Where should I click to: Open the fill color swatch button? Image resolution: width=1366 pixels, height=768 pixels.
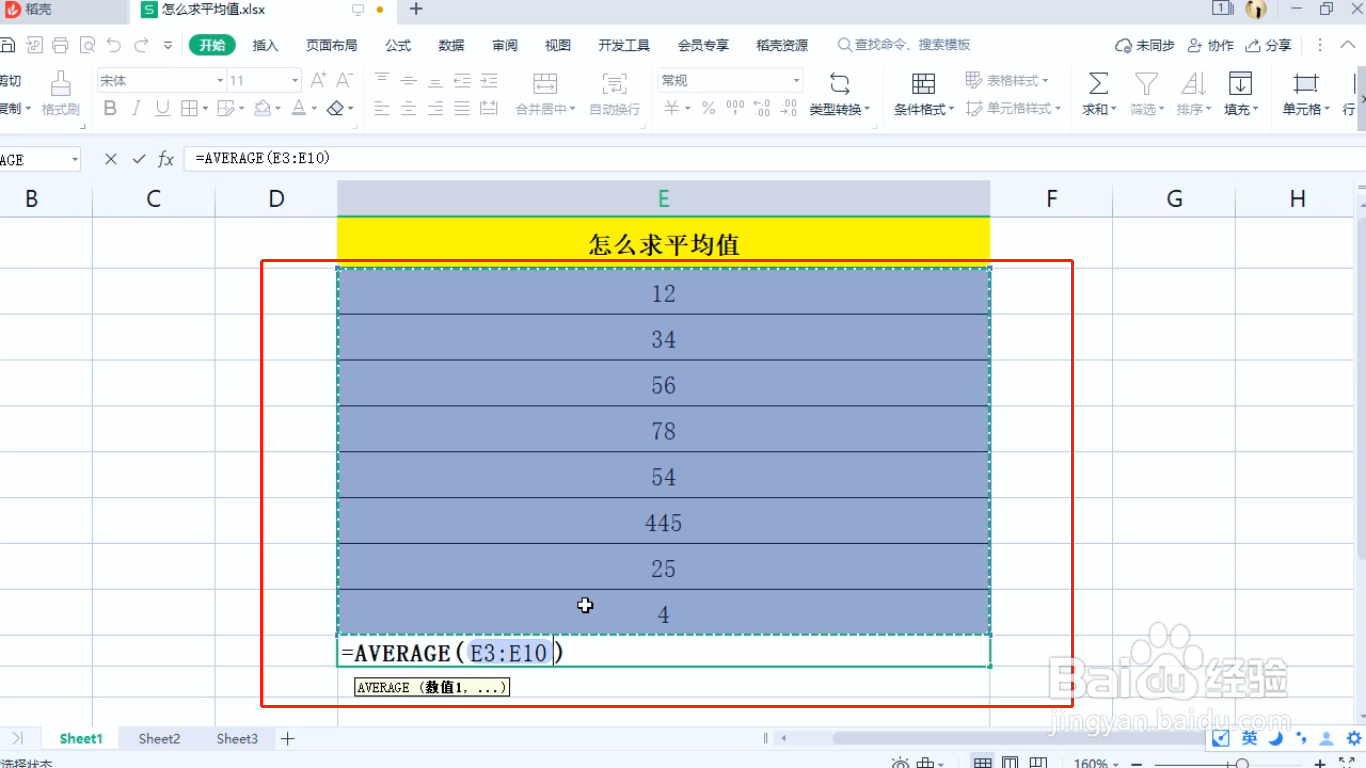click(x=261, y=108)
